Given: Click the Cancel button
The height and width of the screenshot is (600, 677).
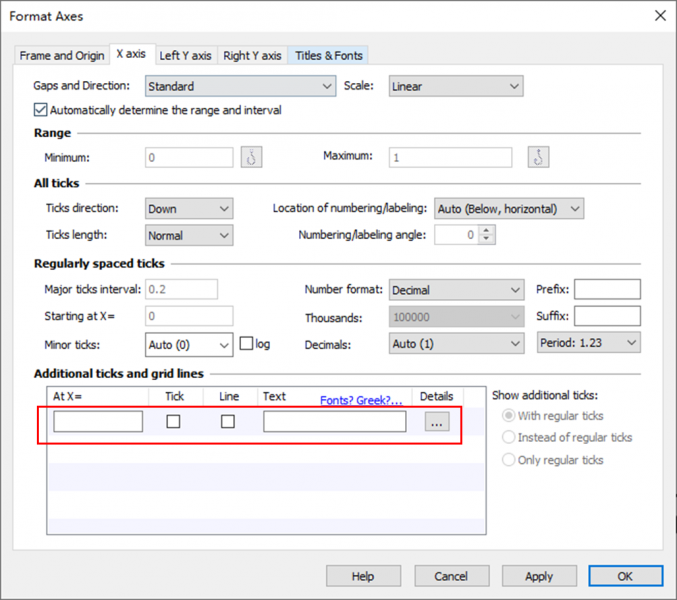Looking at the screenshot, I should coord(452,576).
